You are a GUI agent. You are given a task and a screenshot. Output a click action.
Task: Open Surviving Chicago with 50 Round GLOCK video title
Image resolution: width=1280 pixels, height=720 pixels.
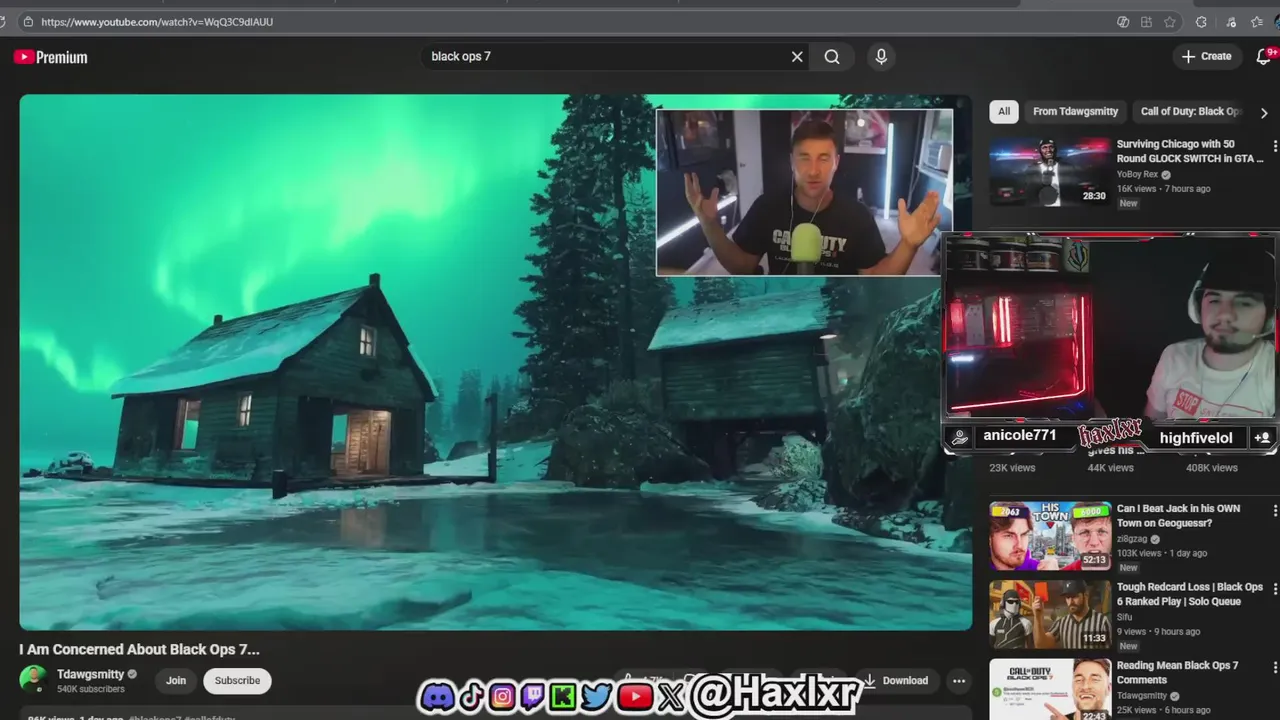(1190, 151)
